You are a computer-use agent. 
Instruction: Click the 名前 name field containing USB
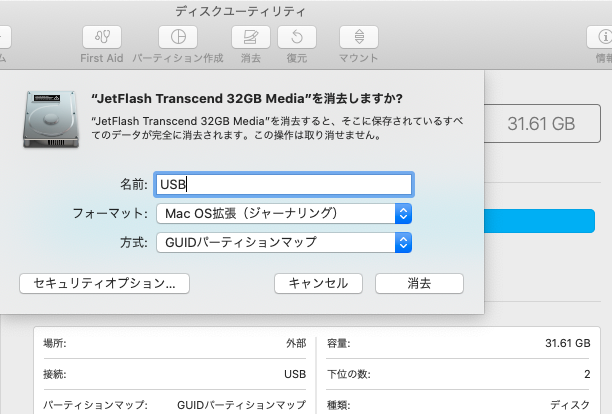(x=284, y=184)
